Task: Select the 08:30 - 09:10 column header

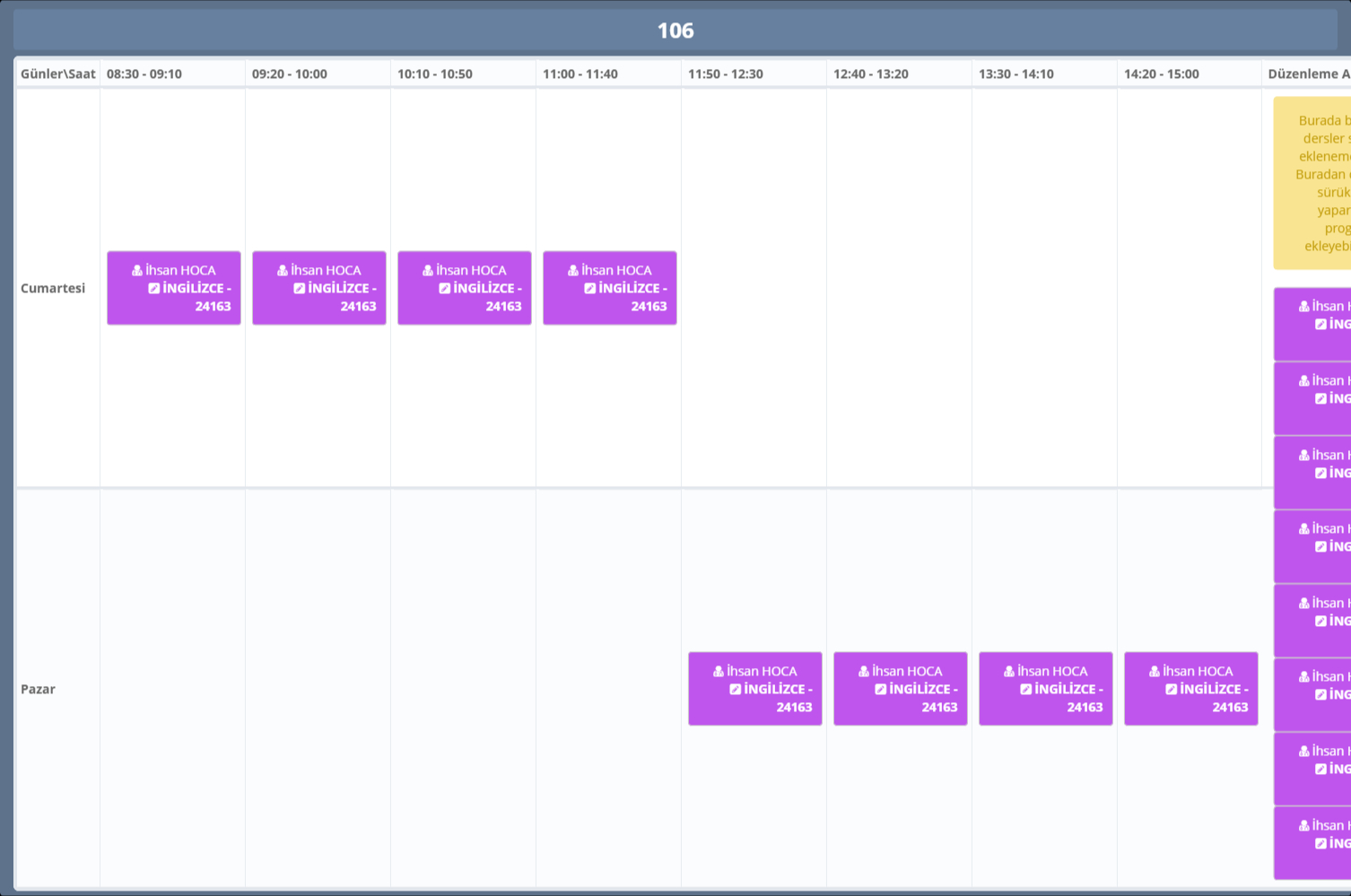Action: (144, 74)
